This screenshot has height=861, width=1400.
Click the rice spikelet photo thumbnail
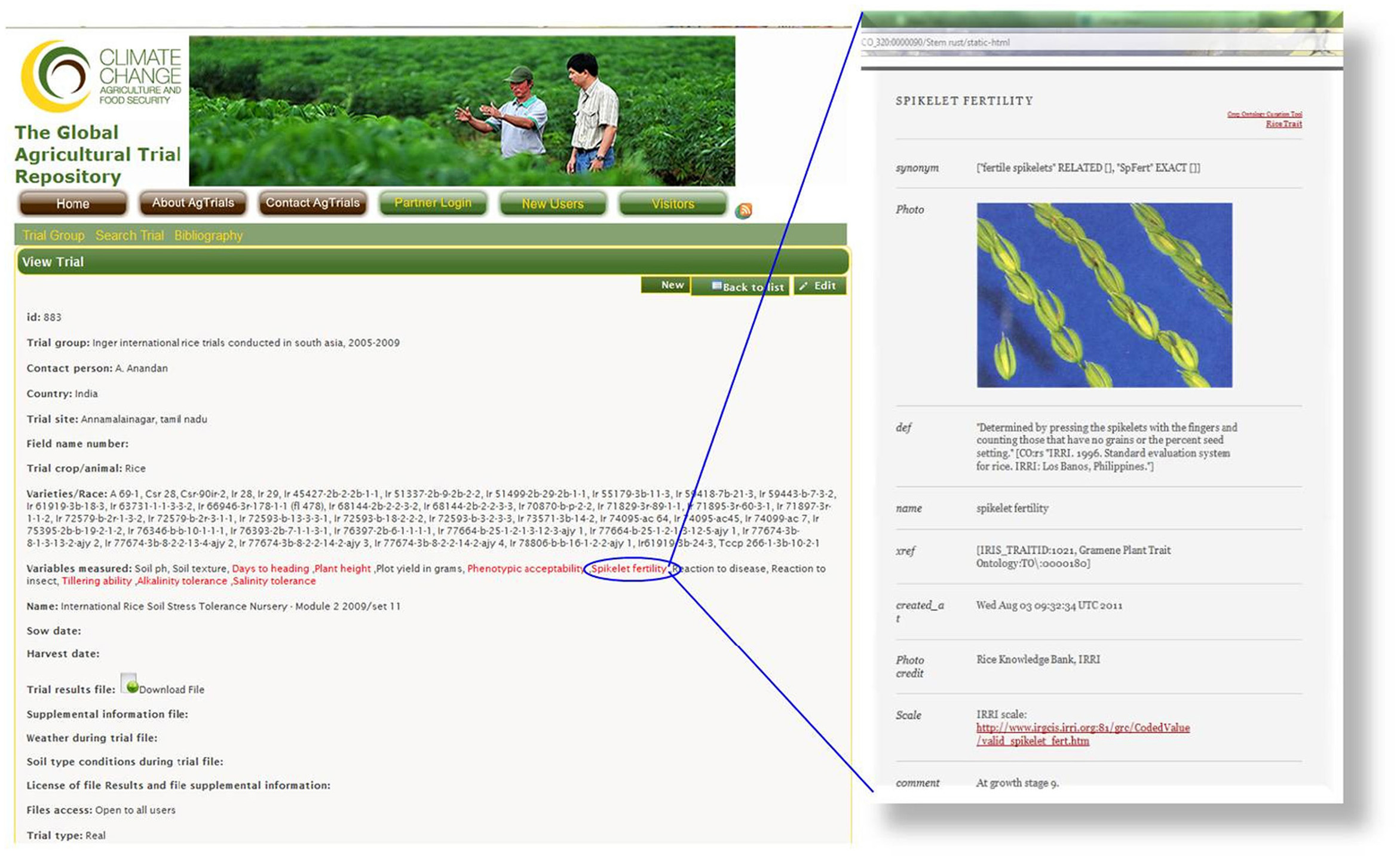point(1104,295)
